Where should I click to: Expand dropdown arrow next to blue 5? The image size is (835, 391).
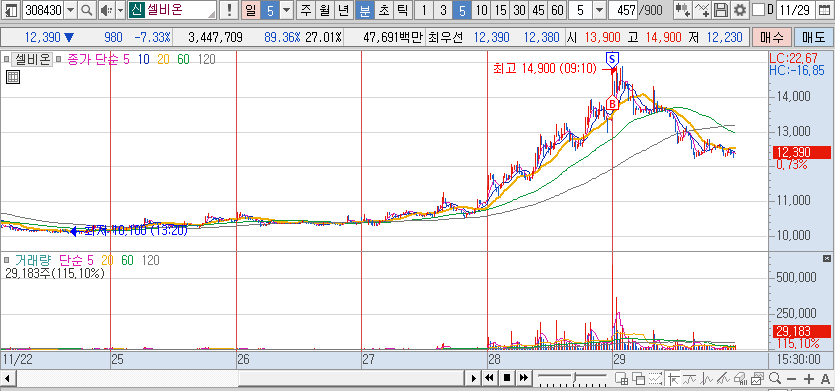286,10
